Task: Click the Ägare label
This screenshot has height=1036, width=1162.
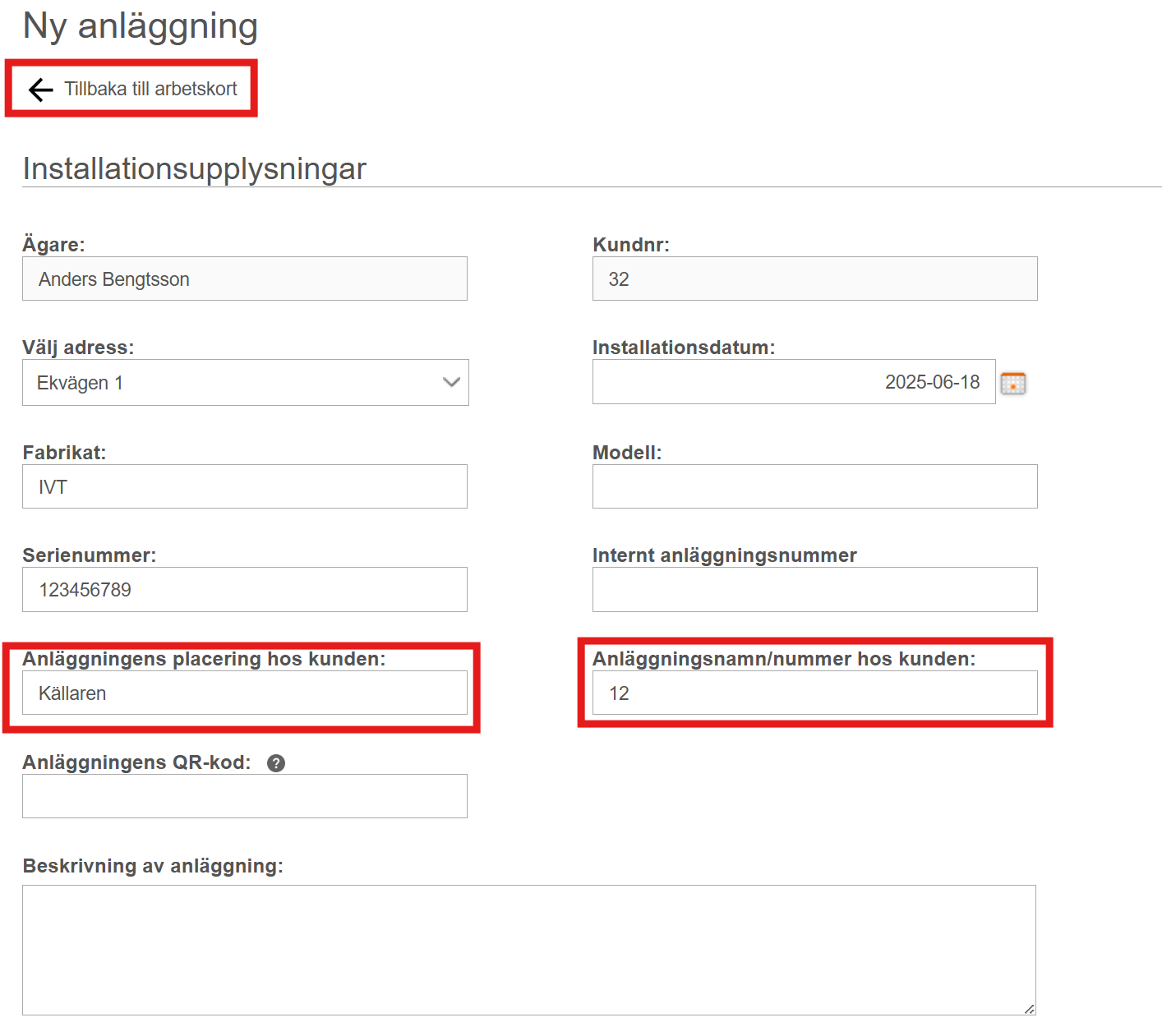Action: [x=53, y=245]
